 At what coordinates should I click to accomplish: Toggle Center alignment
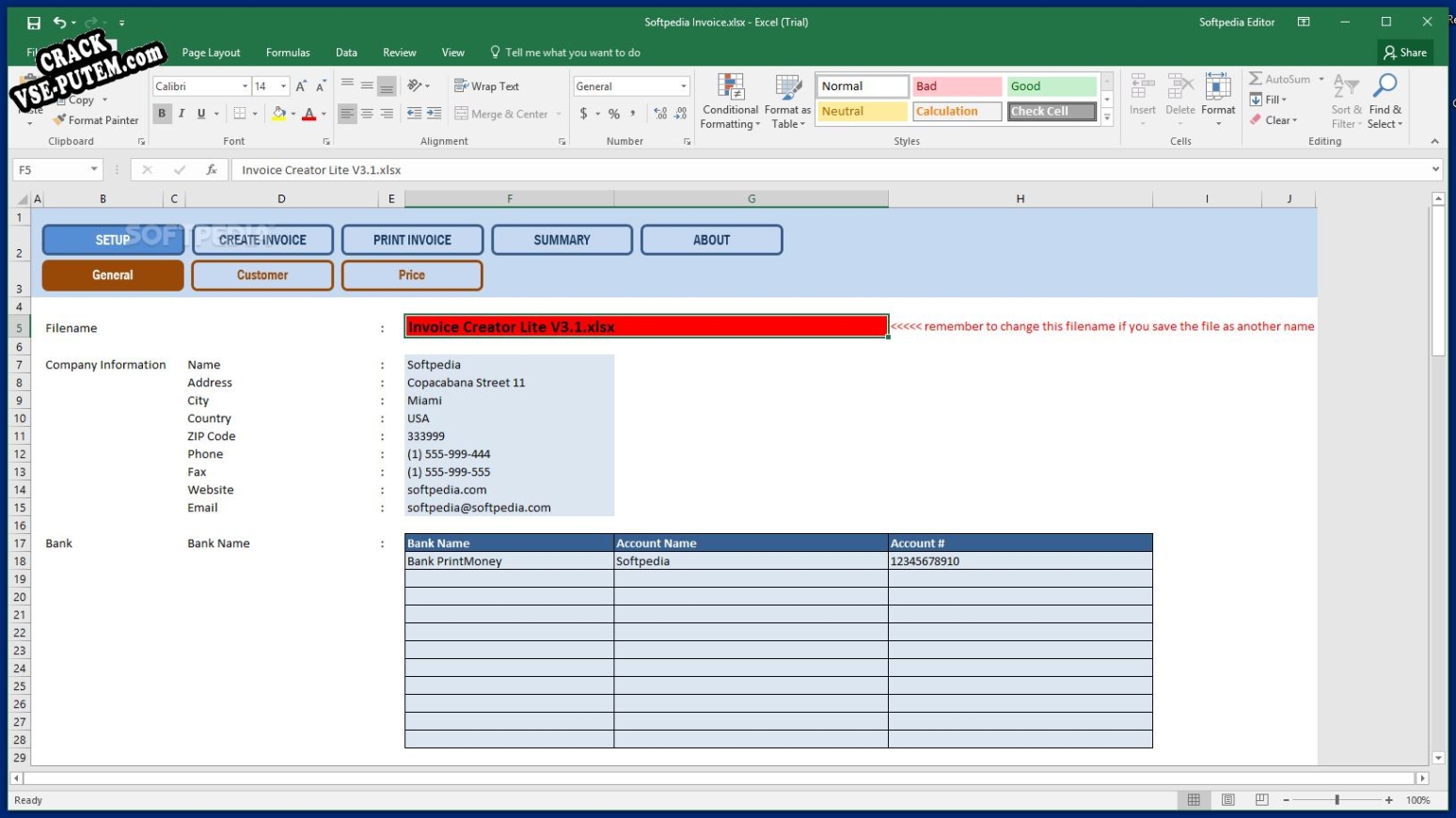[x=367, y=114]
